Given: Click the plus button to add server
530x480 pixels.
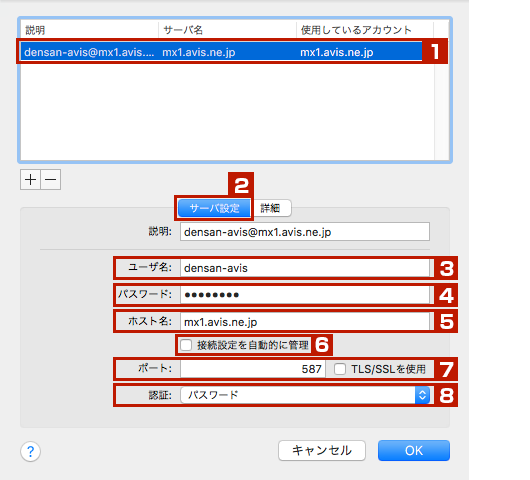Looking at the screenshot, I should tap(30, 179).
